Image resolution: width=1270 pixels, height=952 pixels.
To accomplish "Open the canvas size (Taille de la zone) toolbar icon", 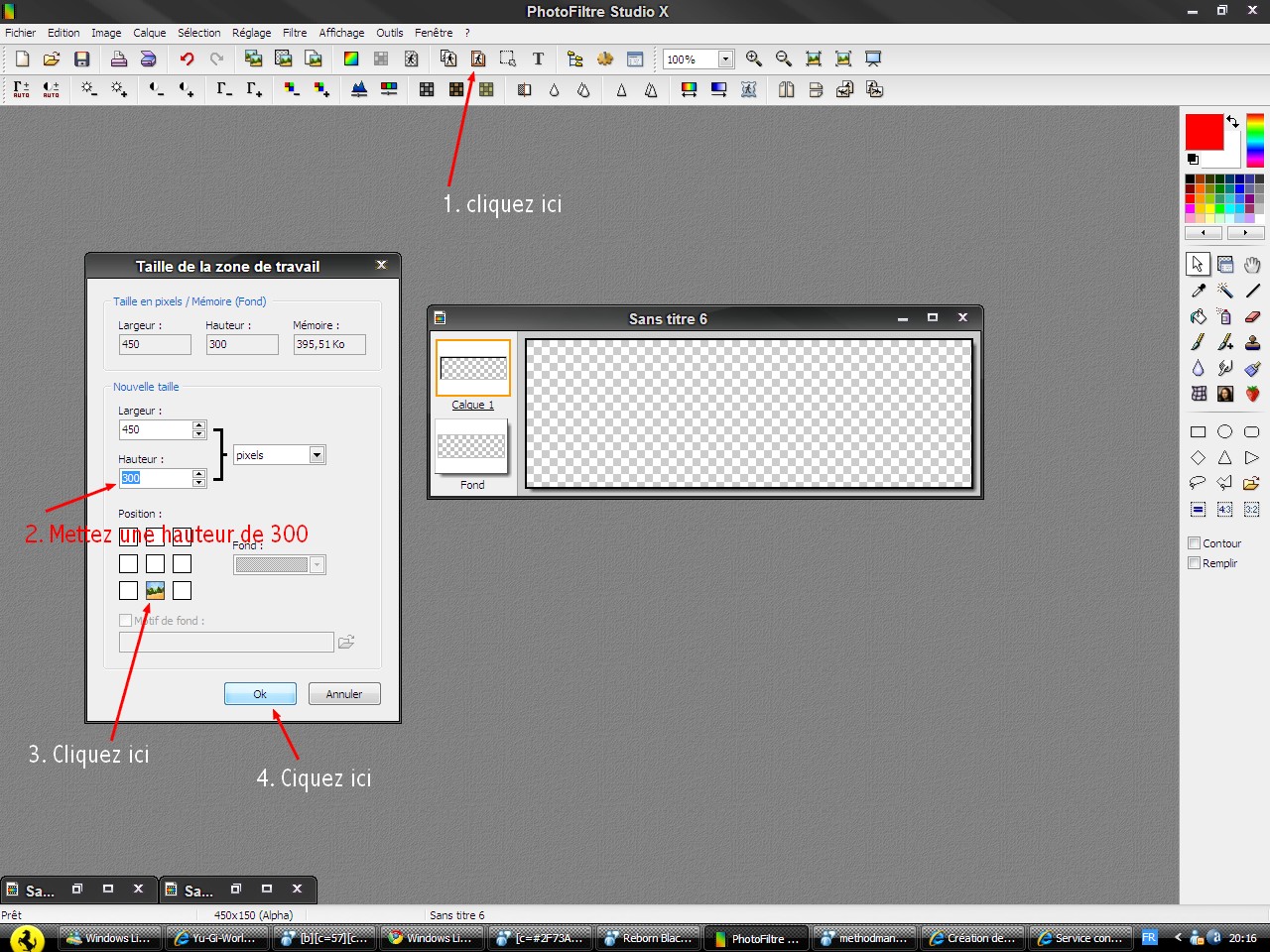I will 477,59.
